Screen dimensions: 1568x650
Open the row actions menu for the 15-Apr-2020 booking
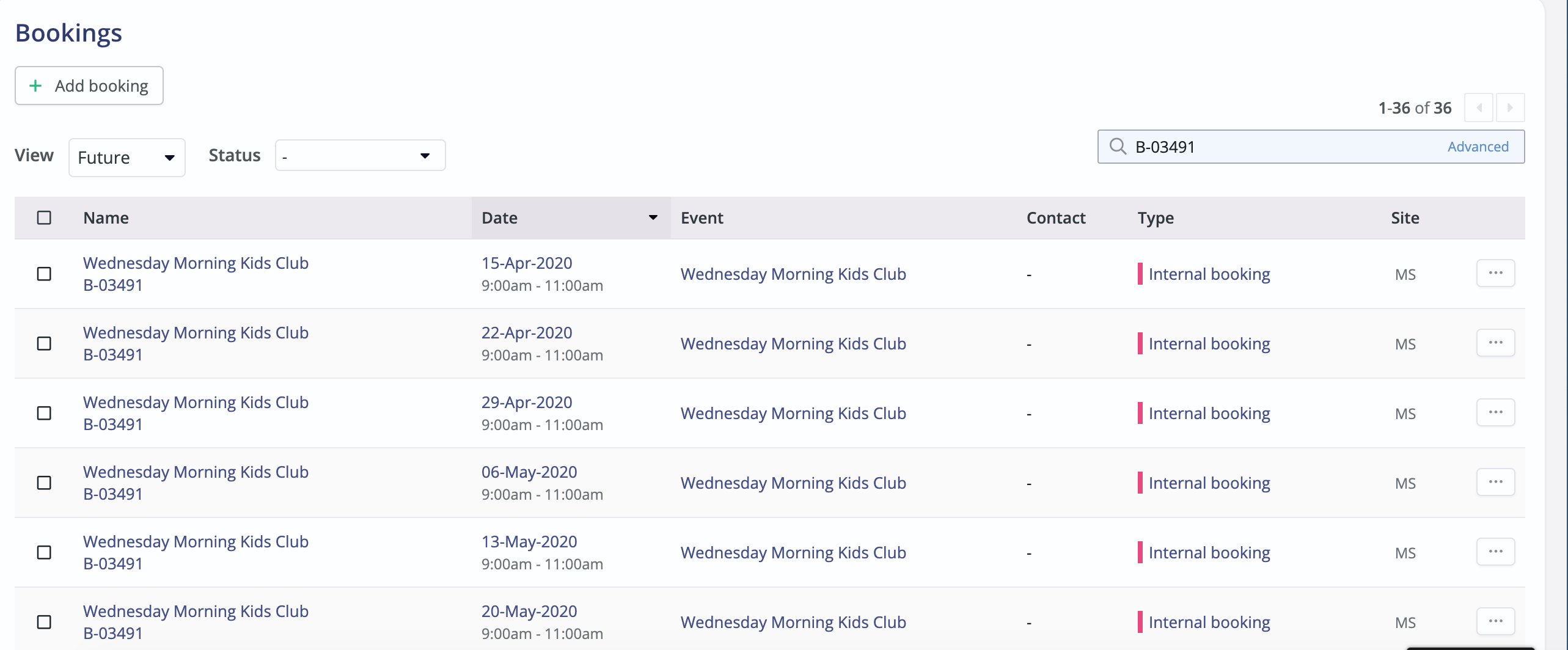[1495, 273]
